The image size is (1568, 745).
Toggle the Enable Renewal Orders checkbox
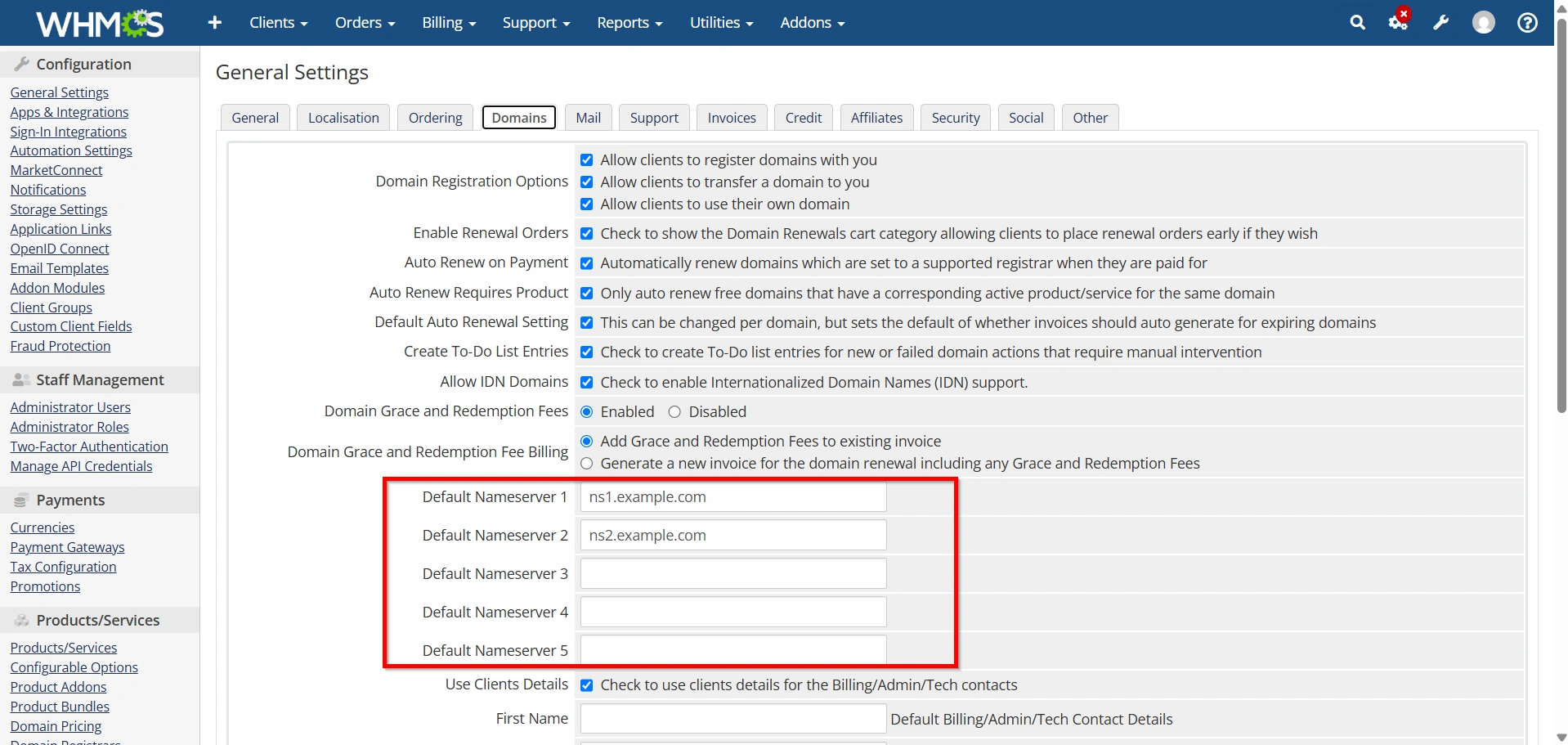586,234
